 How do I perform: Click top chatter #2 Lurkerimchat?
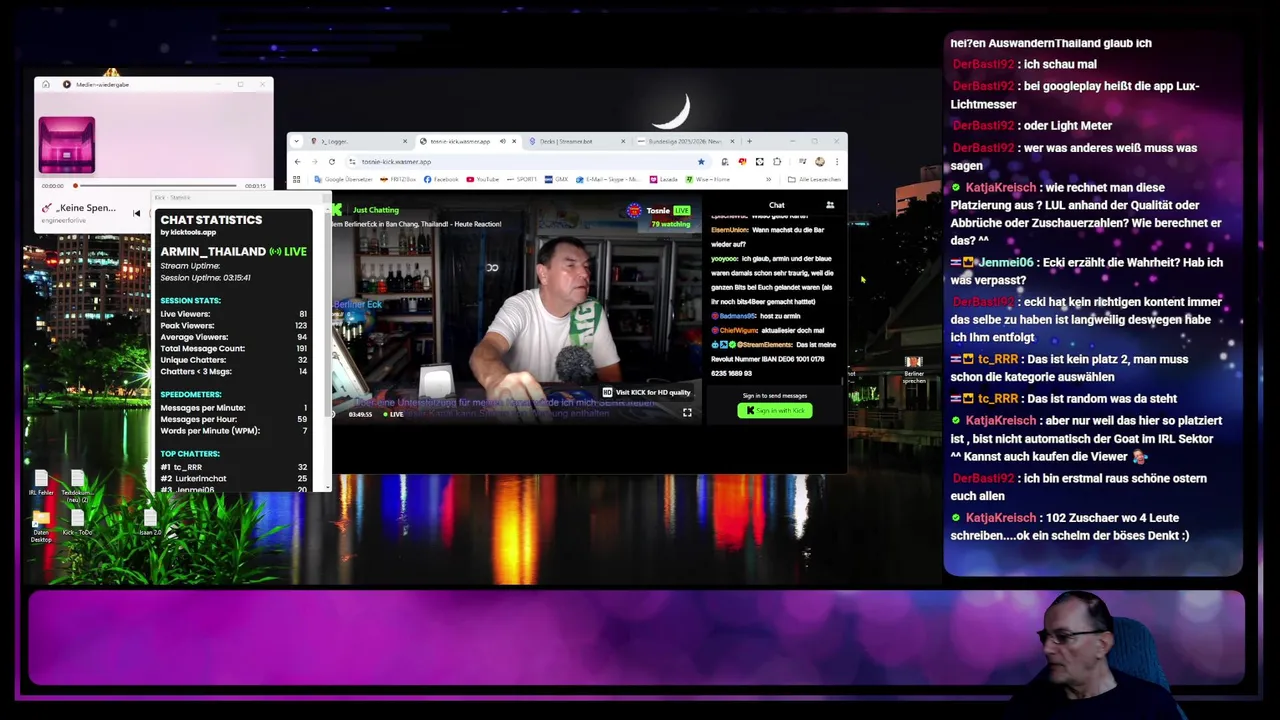coord(233,479)
